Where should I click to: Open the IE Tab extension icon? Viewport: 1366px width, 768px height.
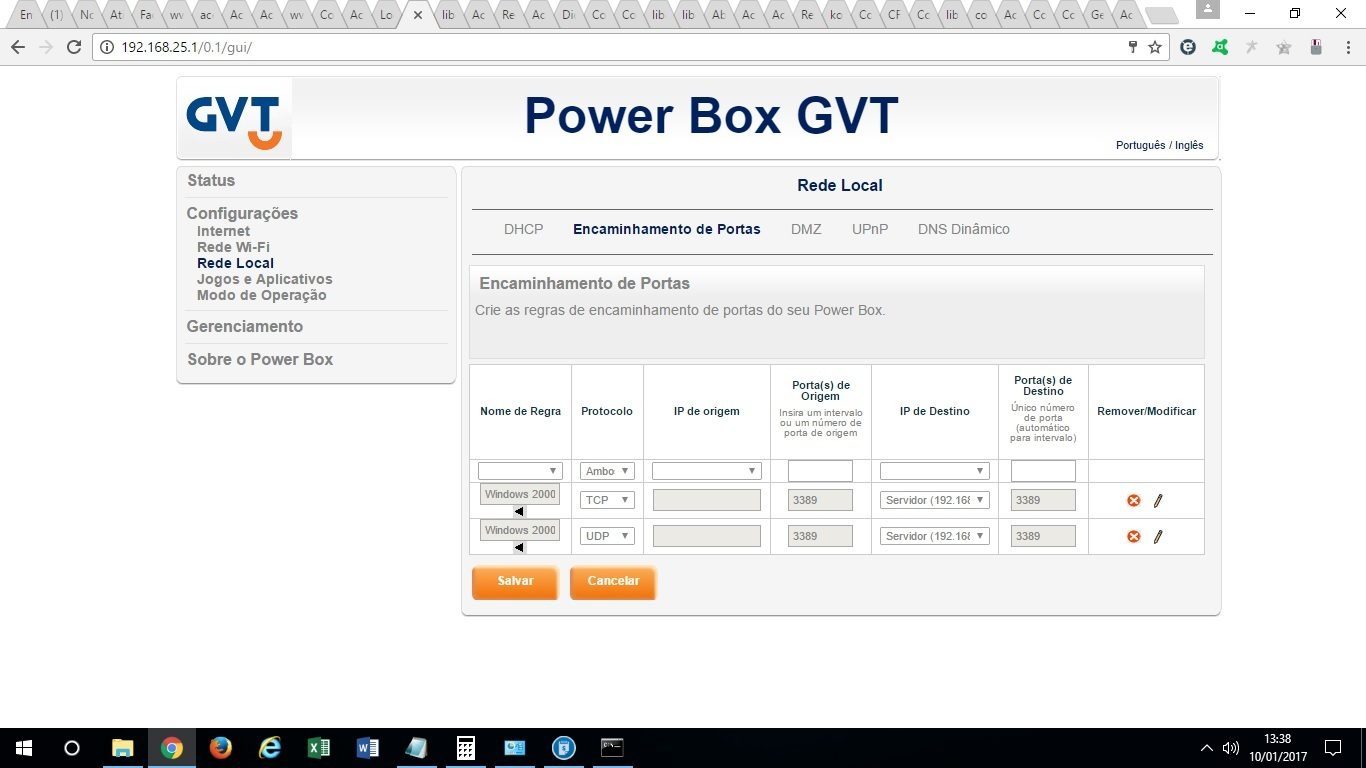1188,47
